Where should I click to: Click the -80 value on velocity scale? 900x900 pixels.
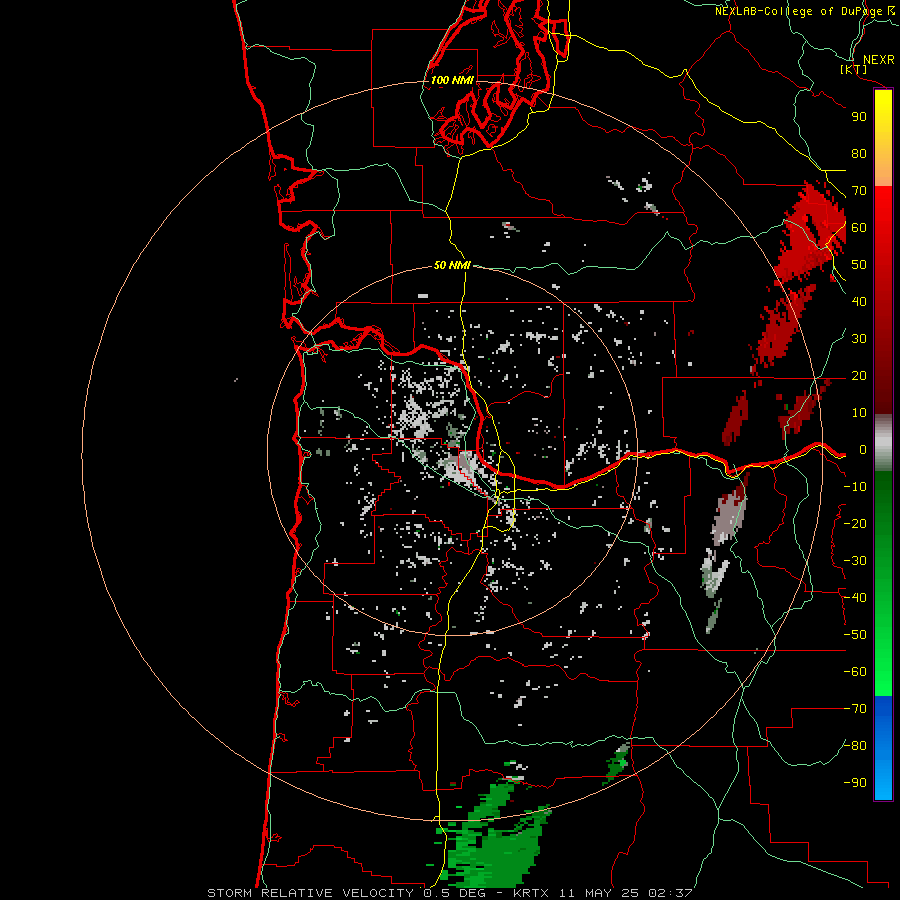(855, 746)
